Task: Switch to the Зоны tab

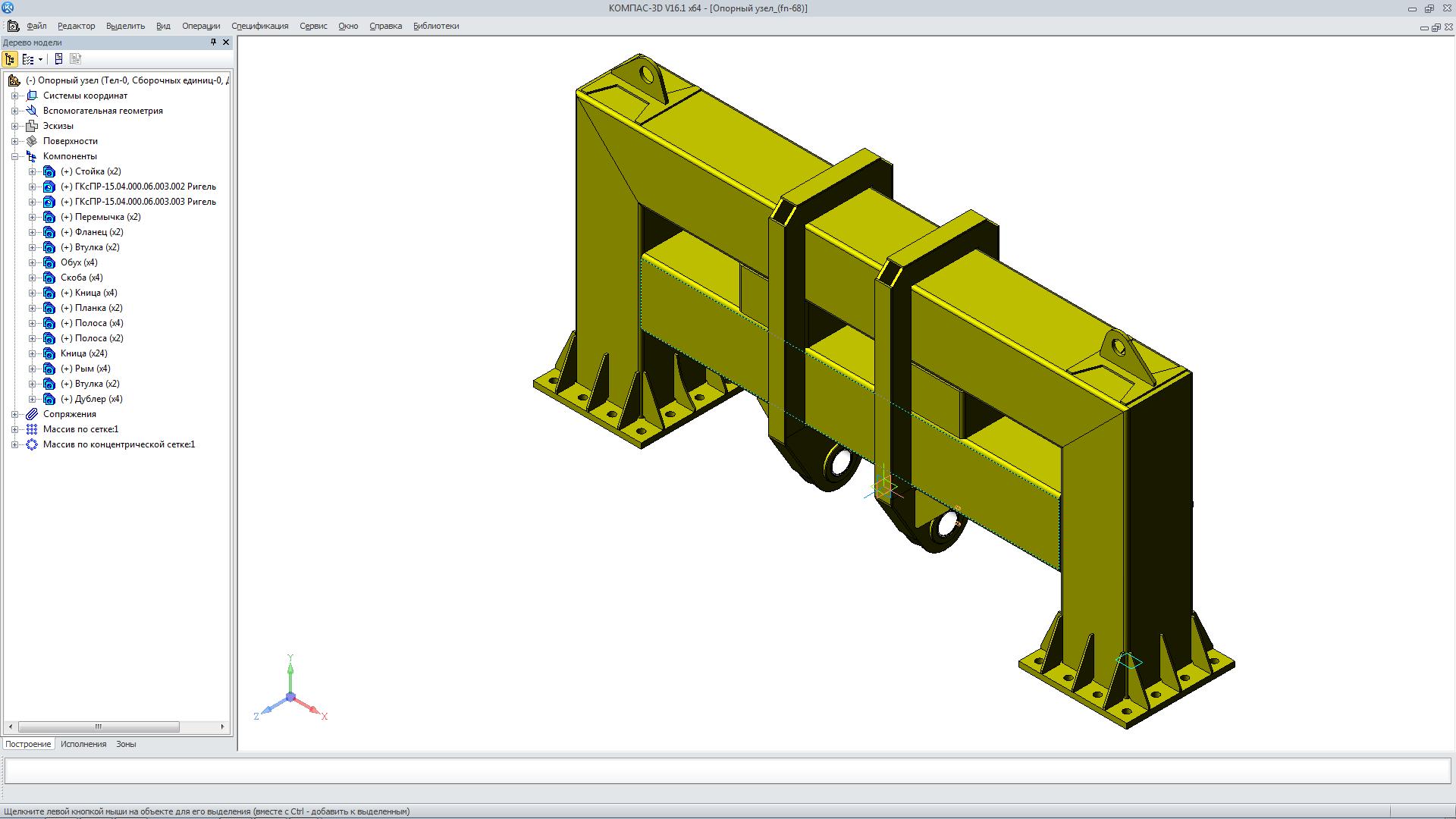Action: click(126, 744)
